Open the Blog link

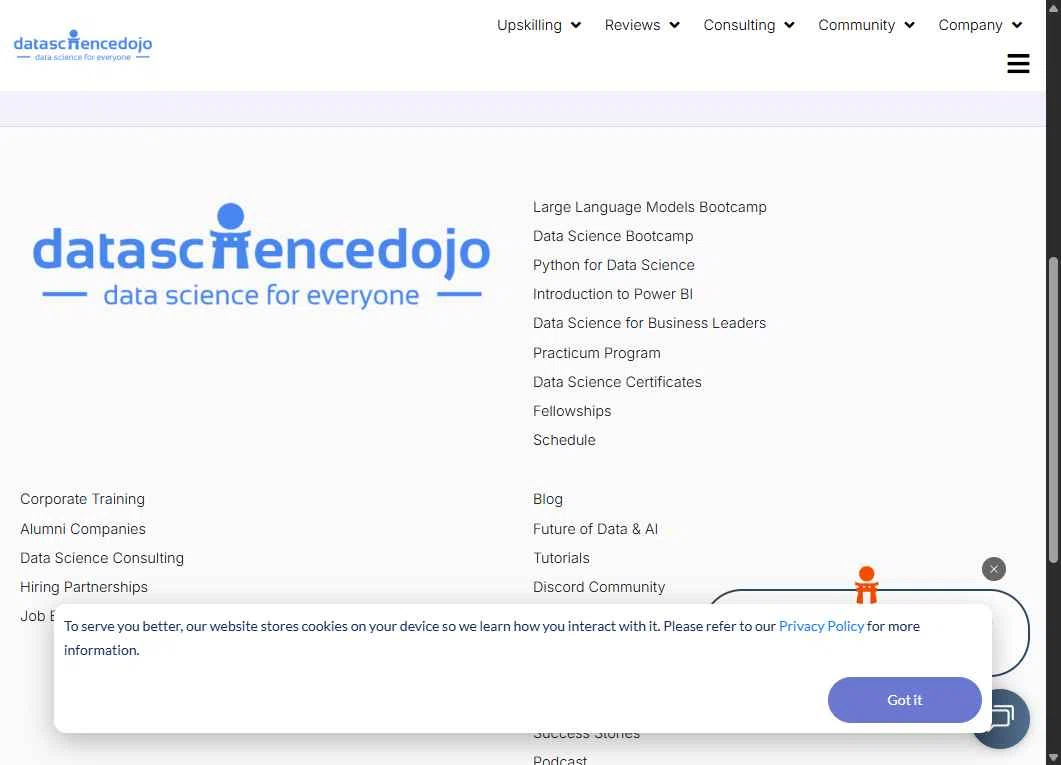(547, 499)
